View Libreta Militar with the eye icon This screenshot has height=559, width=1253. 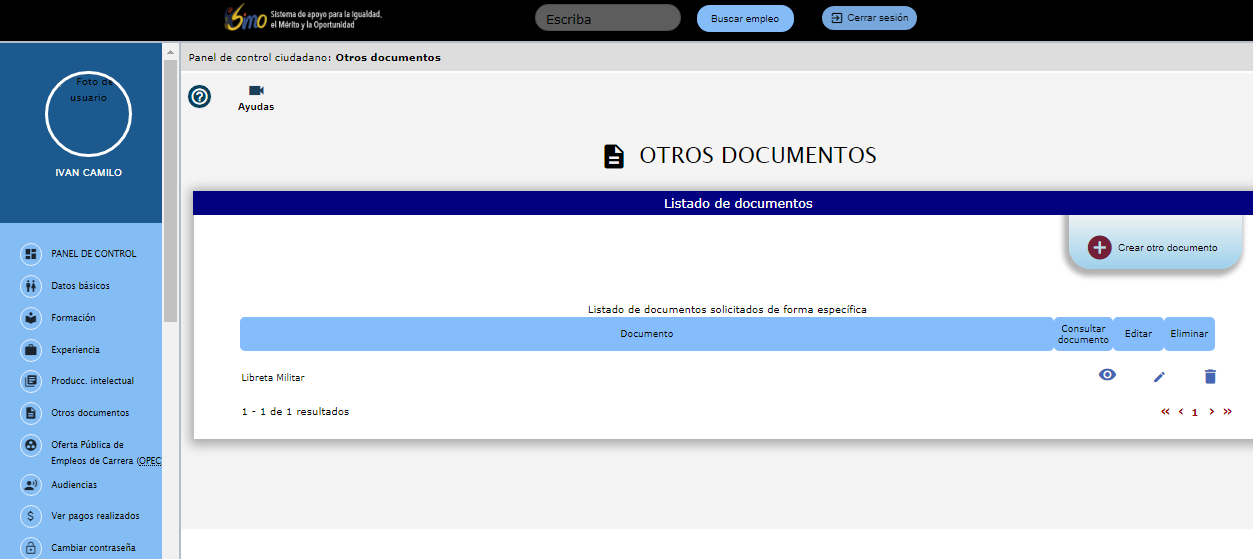[1107, 375]
